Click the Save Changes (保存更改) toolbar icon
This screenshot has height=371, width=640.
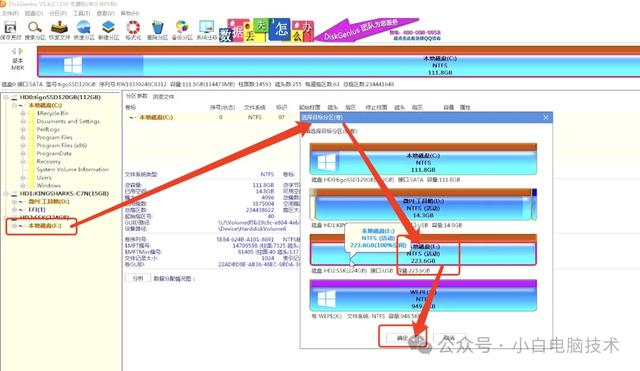[10, 28]
